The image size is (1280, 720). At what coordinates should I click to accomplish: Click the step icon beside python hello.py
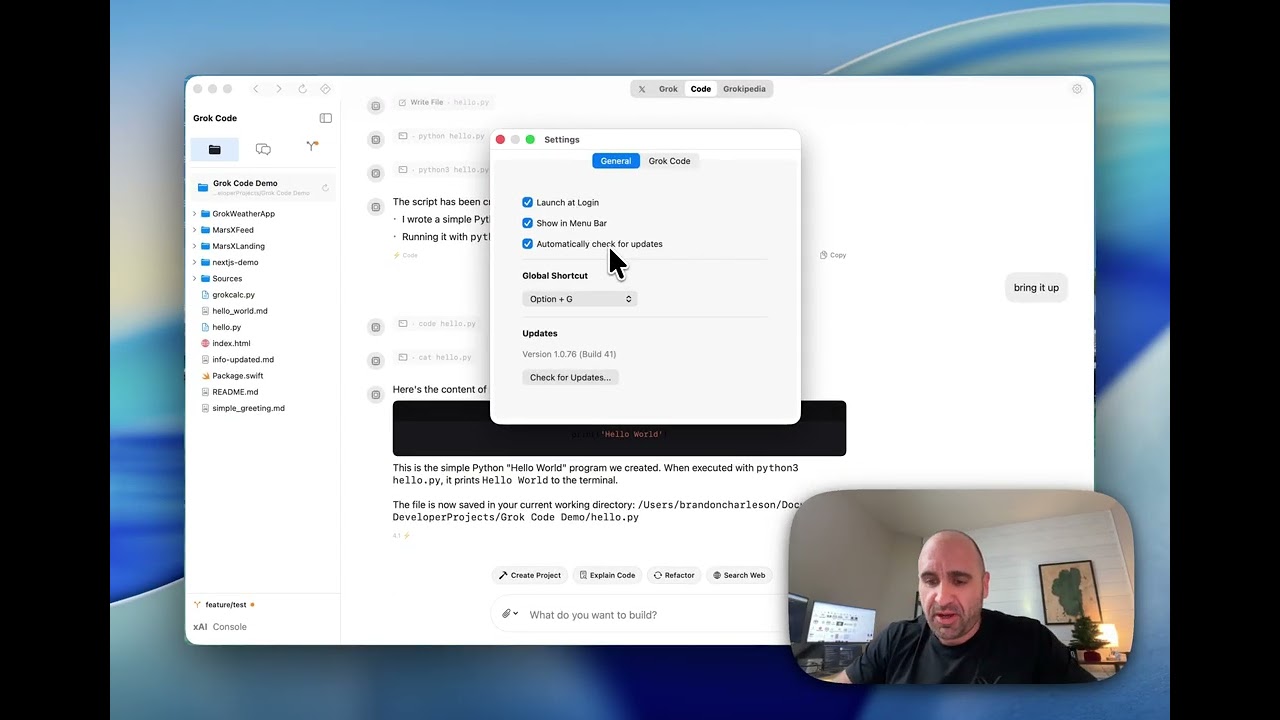376,139
